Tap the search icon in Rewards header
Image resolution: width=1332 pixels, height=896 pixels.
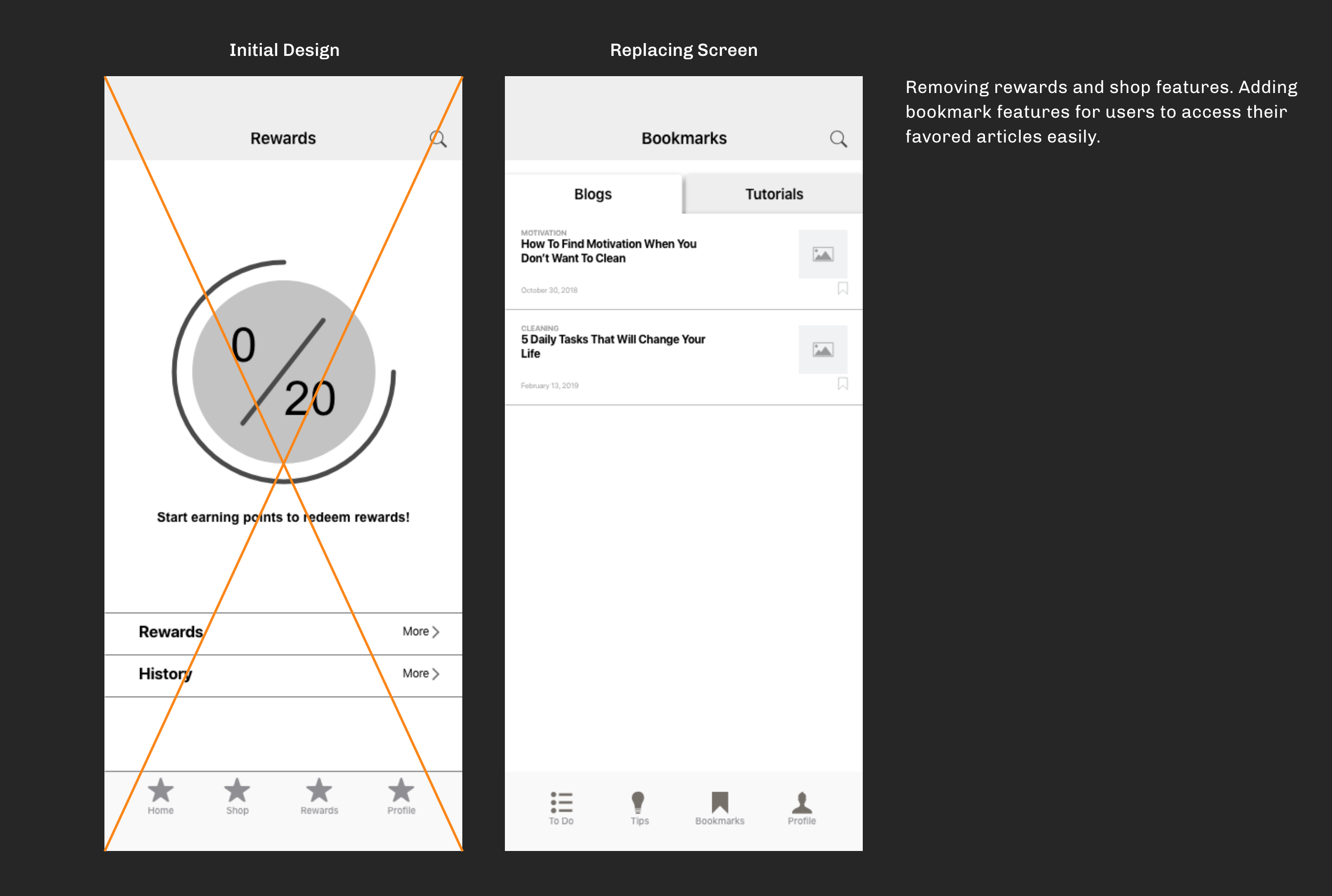(x=438, y=139)
